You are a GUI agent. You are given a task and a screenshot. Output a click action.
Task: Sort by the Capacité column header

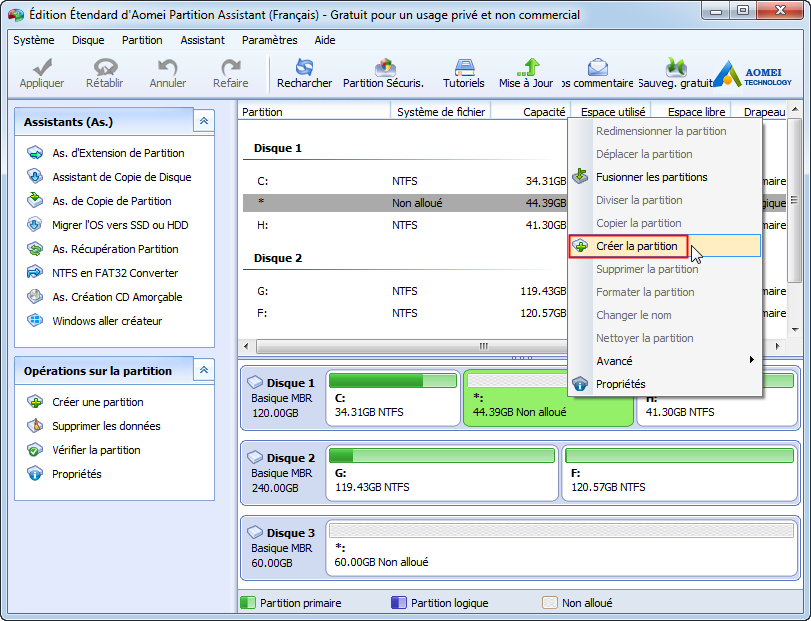point(531,112)
